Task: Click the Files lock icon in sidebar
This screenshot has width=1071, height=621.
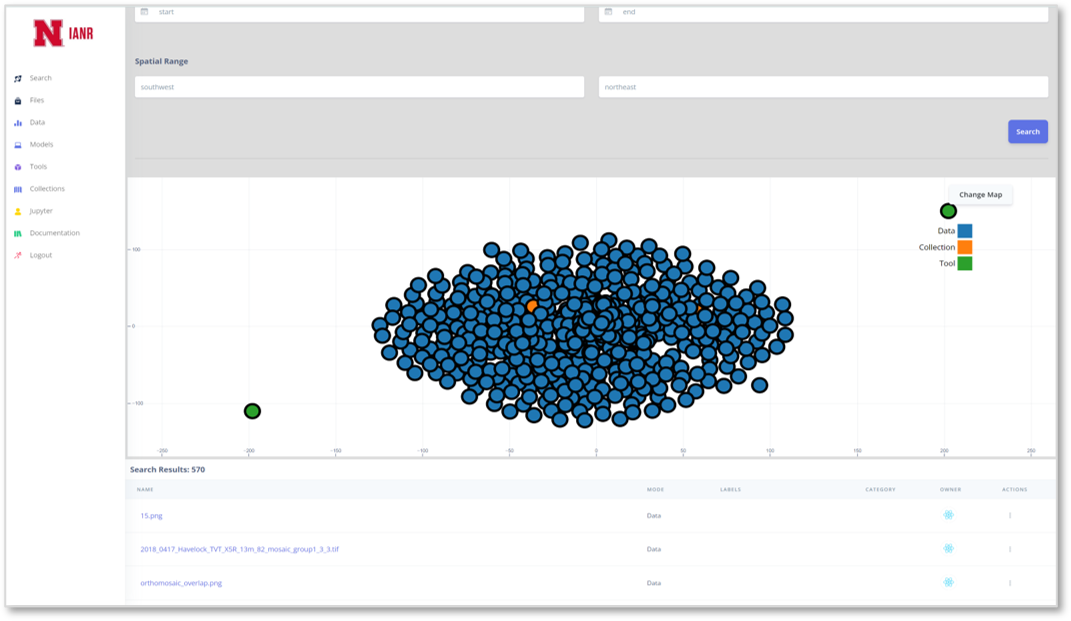Action: (18, 100)
